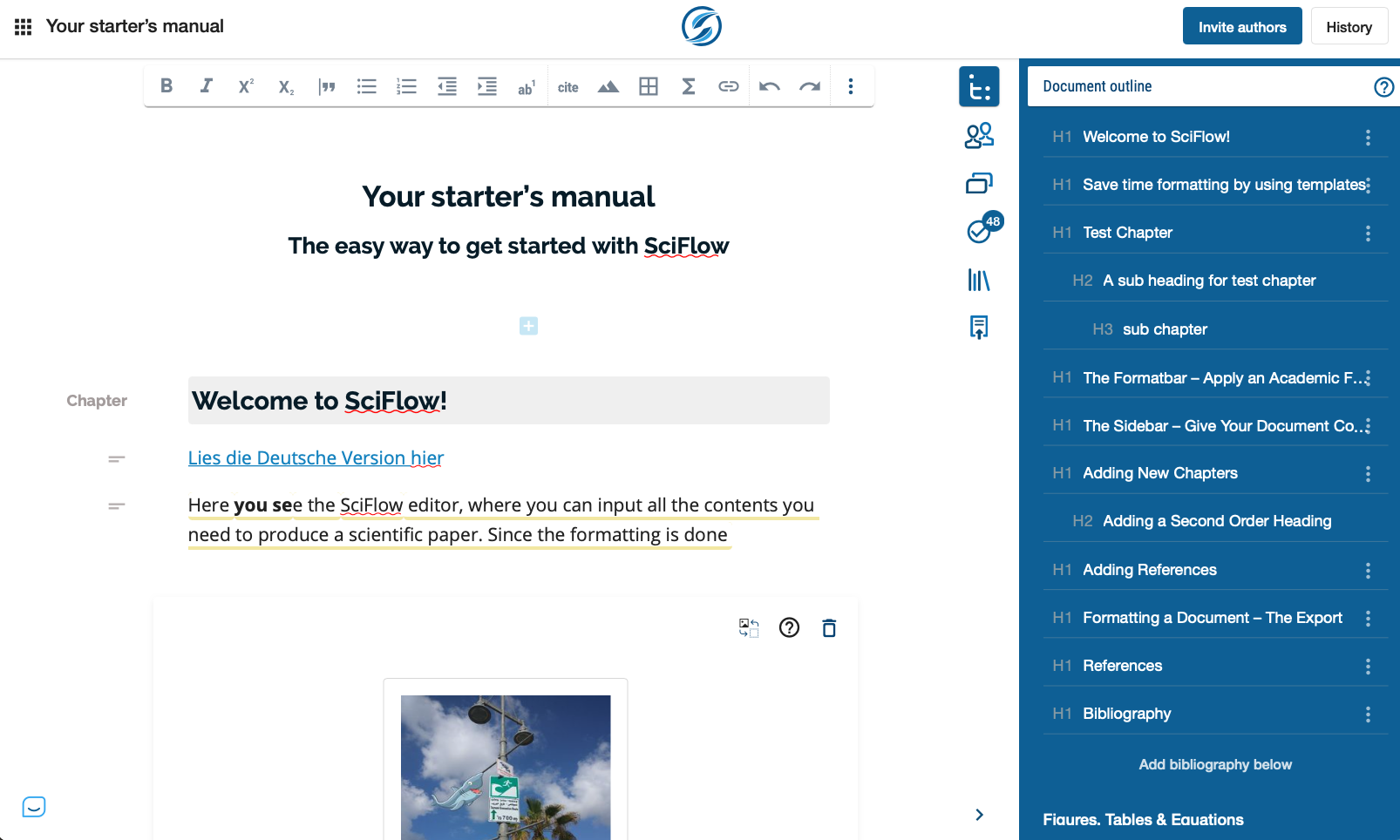Insert an equation with the Sigma icon
The width and height of the screenshot is (1400, 840).
[x=689, y=85]
